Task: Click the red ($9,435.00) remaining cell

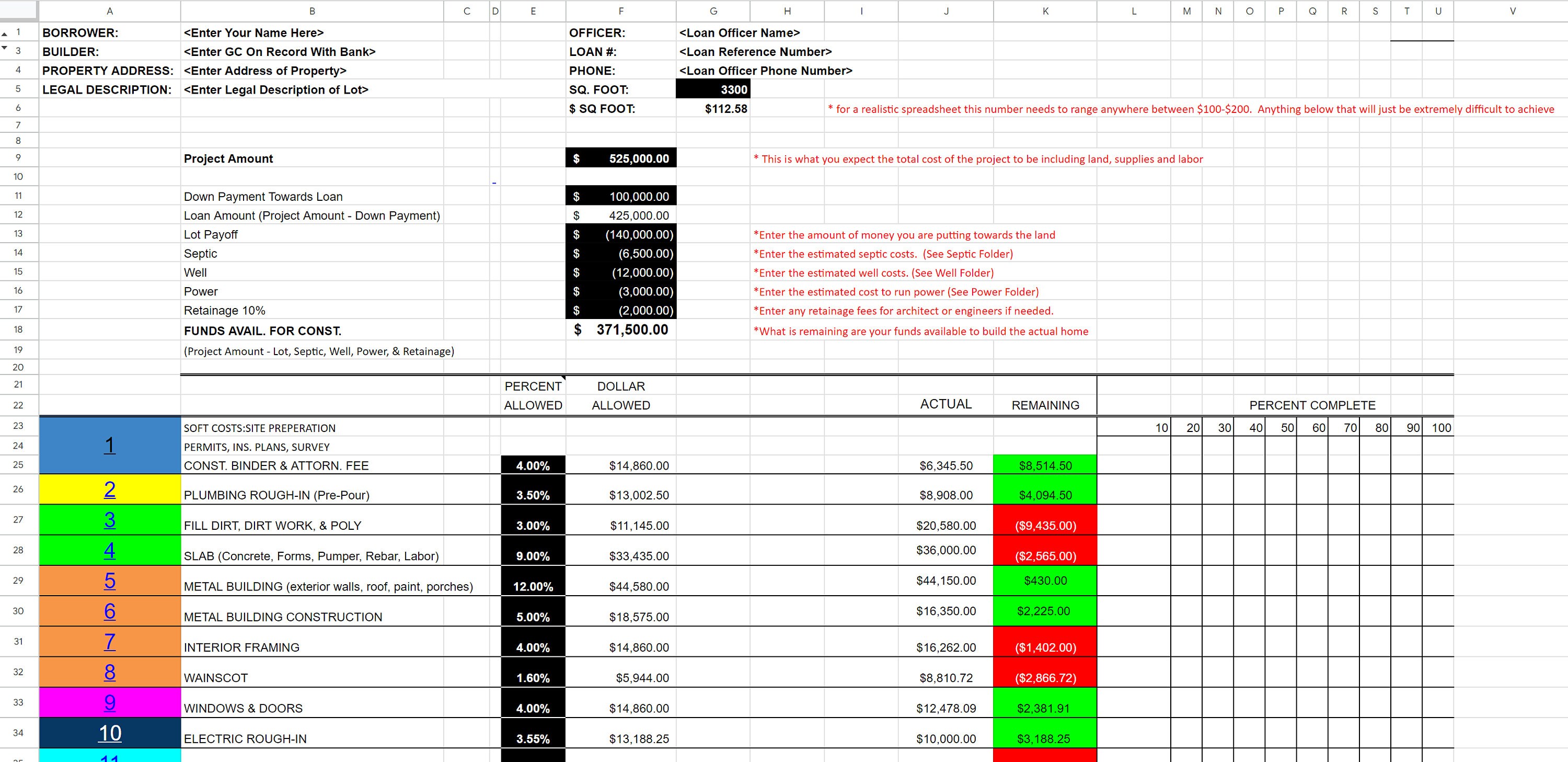Action: (x=1045, y=525)
